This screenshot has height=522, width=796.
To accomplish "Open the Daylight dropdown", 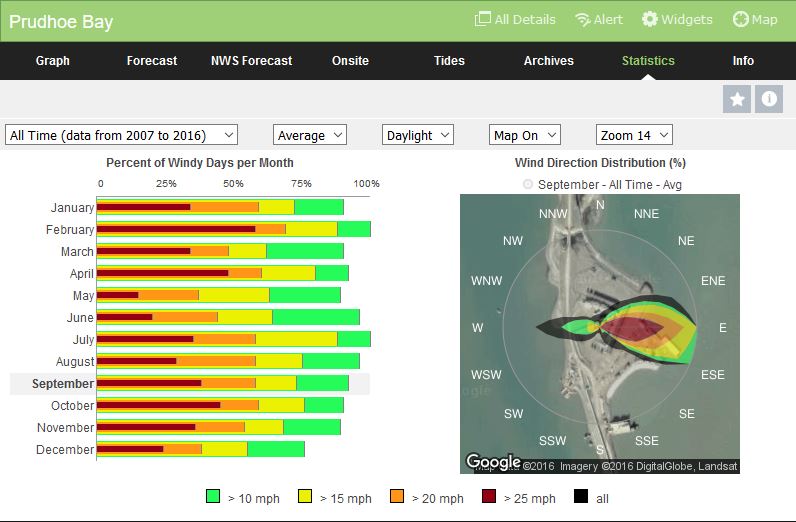I will [417, 135].
